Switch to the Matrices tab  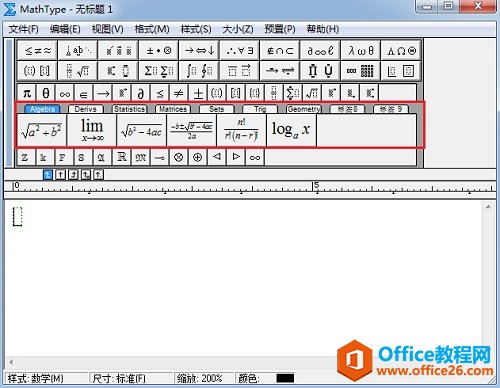click(173, 109)
